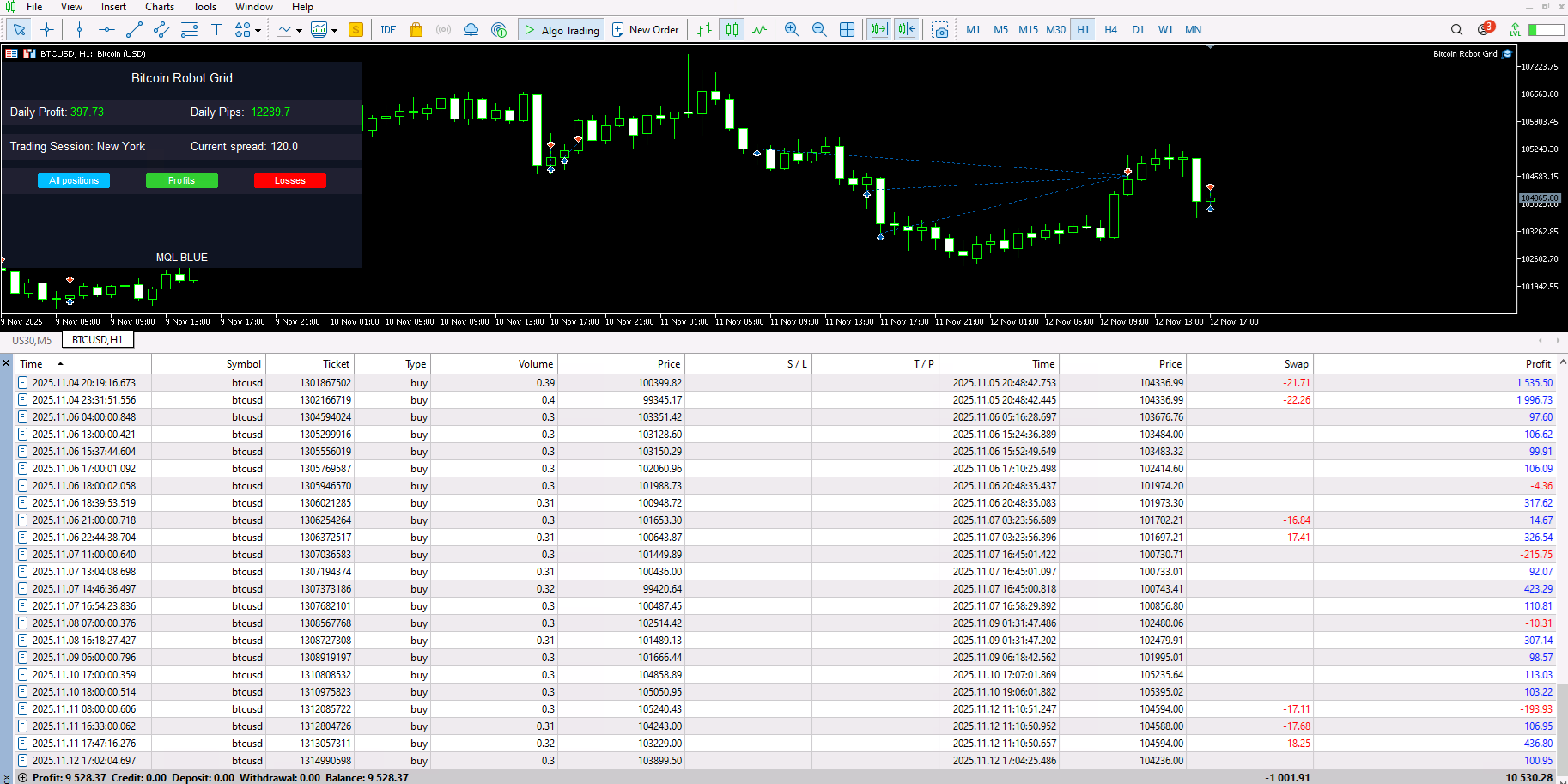Zoom in on the chart

[792, 30]
